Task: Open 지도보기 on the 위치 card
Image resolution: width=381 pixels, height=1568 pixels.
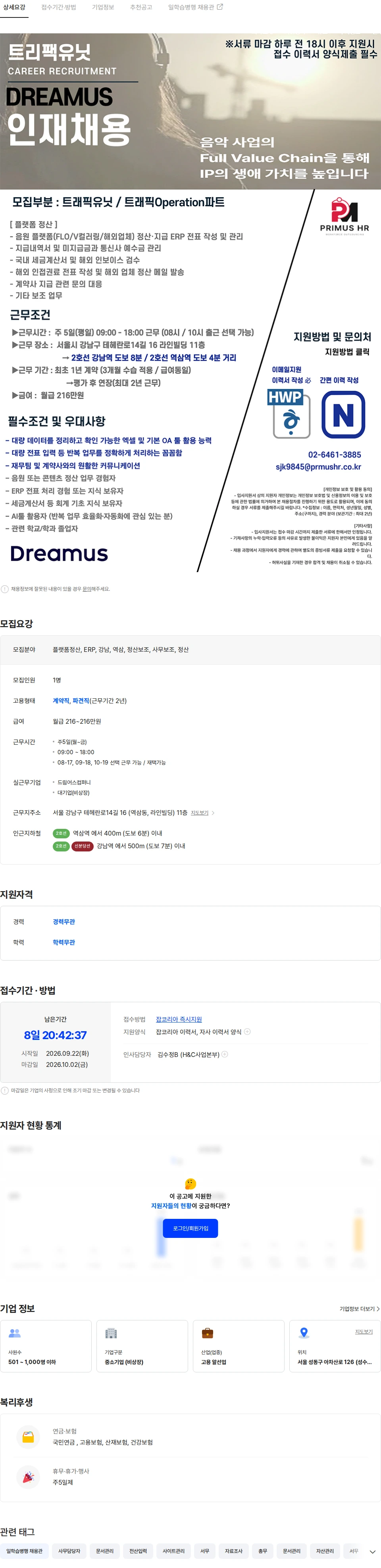Action: tap(364, 1332)
